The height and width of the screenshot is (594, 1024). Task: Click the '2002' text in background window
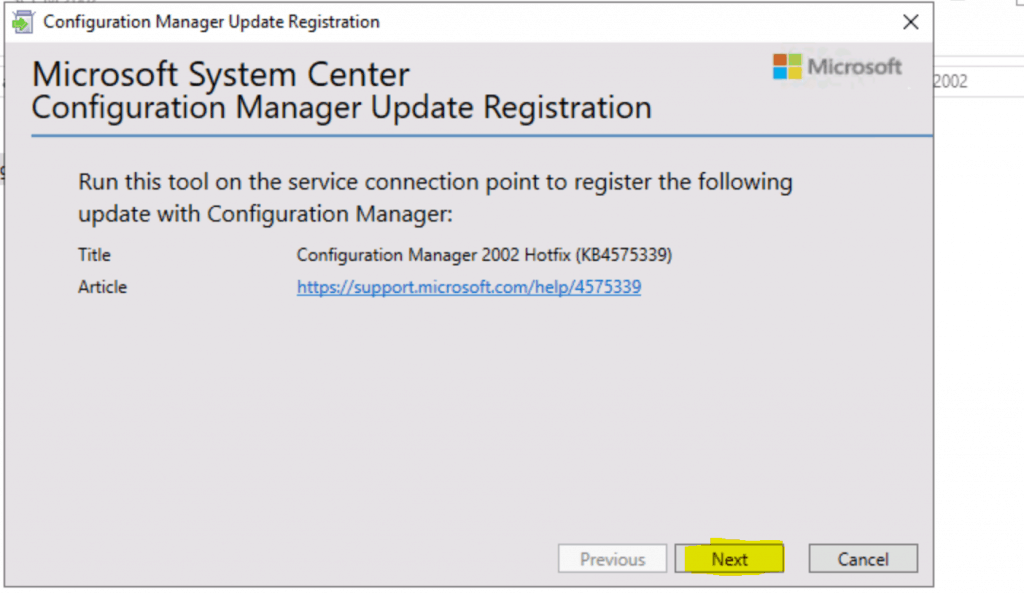[950, 82]
